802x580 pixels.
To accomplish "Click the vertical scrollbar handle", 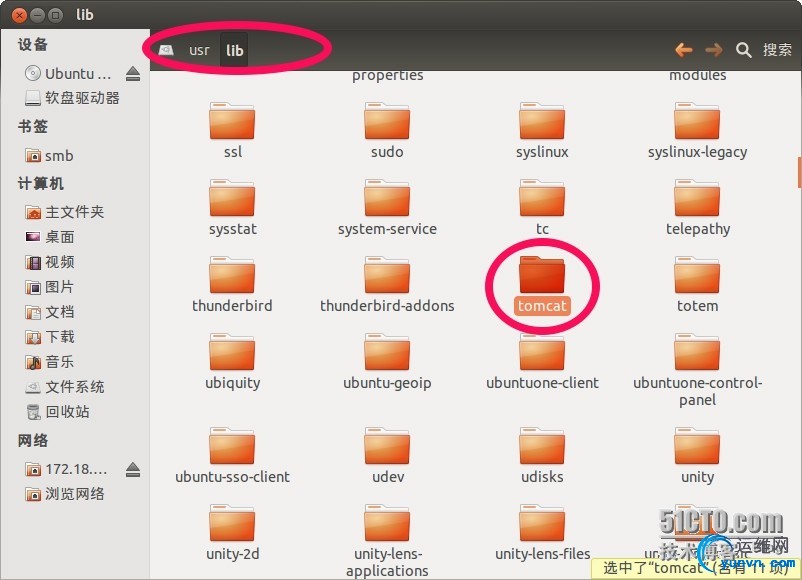I will [799, 172].
